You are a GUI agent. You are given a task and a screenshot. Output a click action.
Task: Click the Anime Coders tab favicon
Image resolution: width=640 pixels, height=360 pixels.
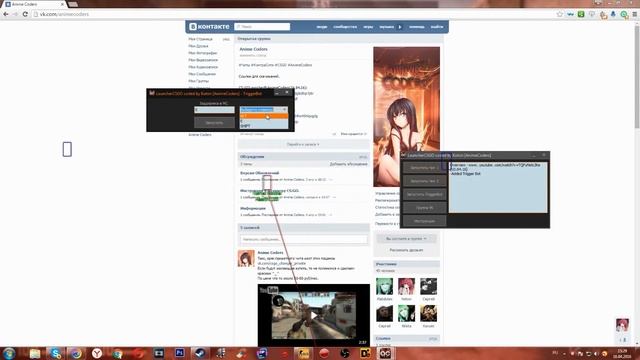coord(8,4)
